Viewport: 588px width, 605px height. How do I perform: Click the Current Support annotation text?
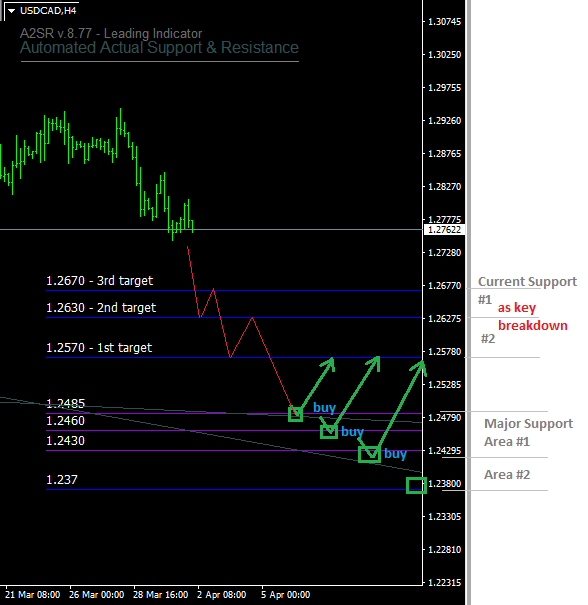coord(527,282)
